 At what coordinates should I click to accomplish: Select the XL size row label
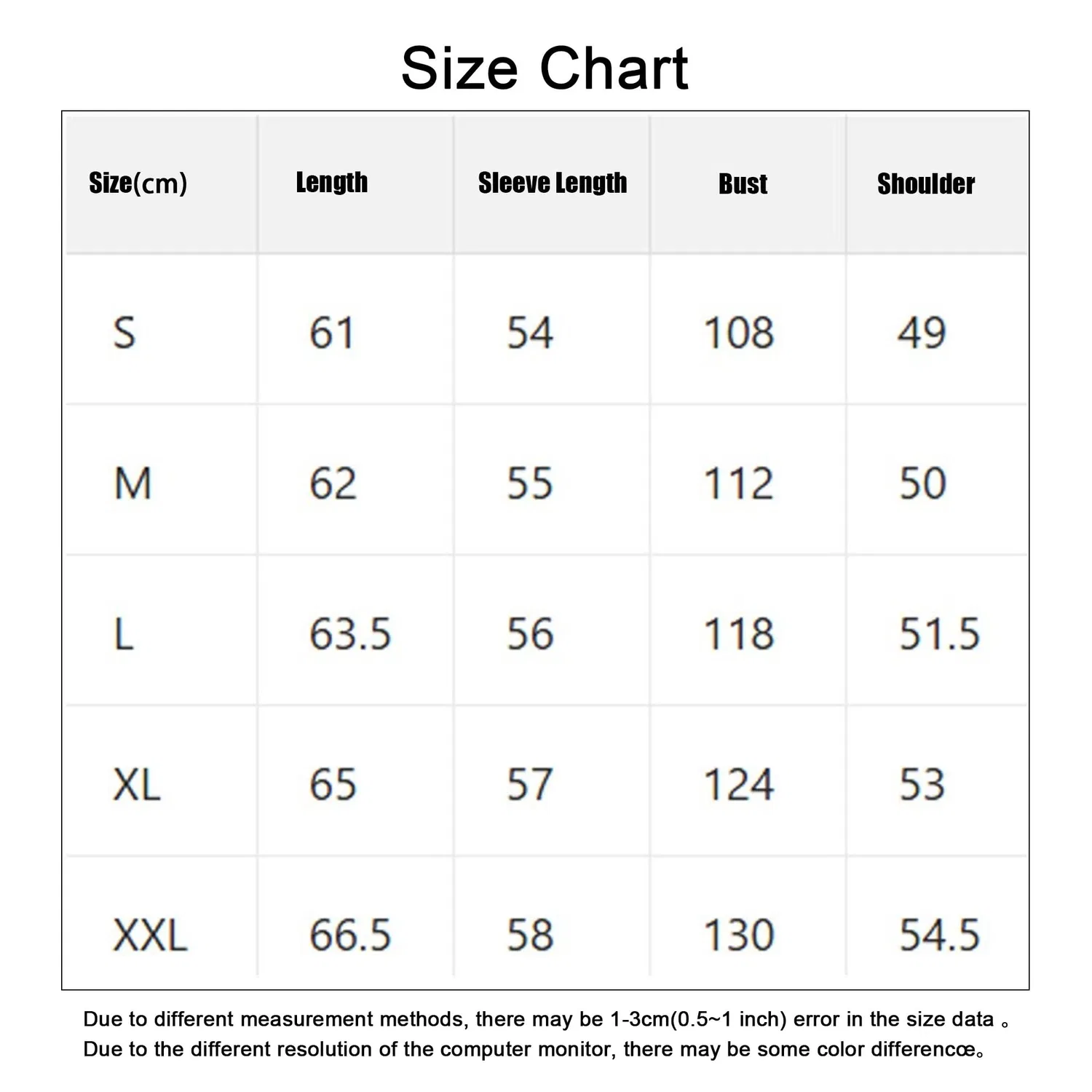coord(137,785)
